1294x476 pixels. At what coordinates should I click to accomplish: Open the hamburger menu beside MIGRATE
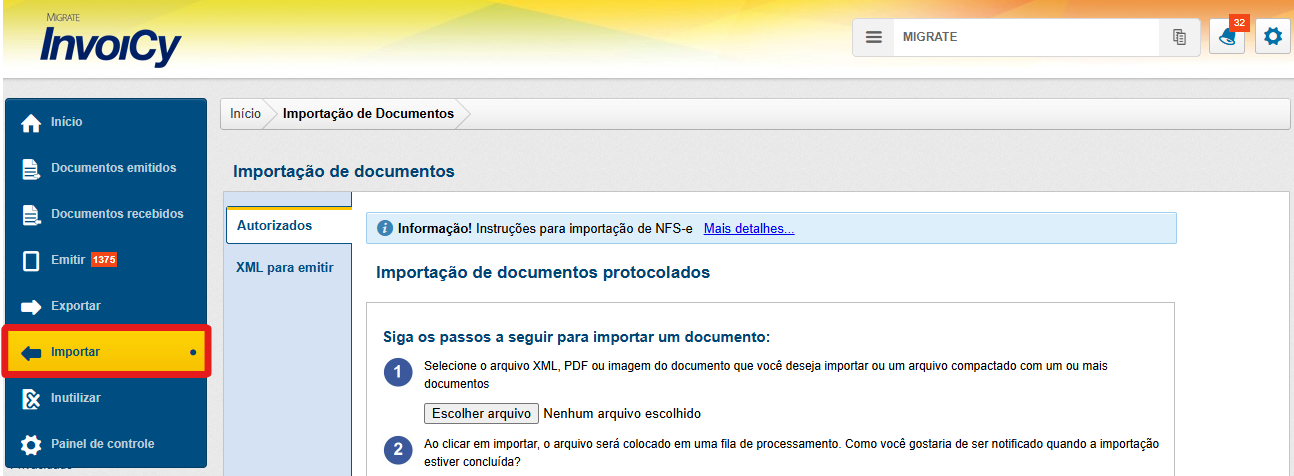873,37
